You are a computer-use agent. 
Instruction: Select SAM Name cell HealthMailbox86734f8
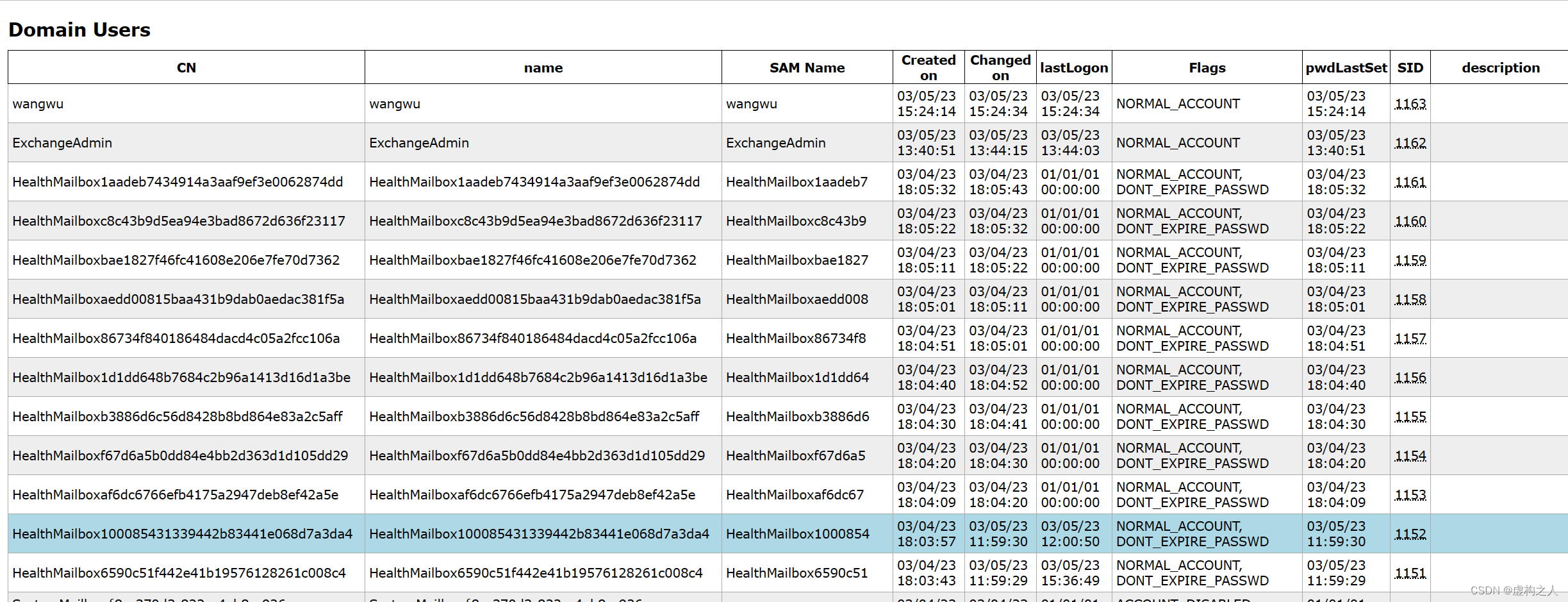807,338
